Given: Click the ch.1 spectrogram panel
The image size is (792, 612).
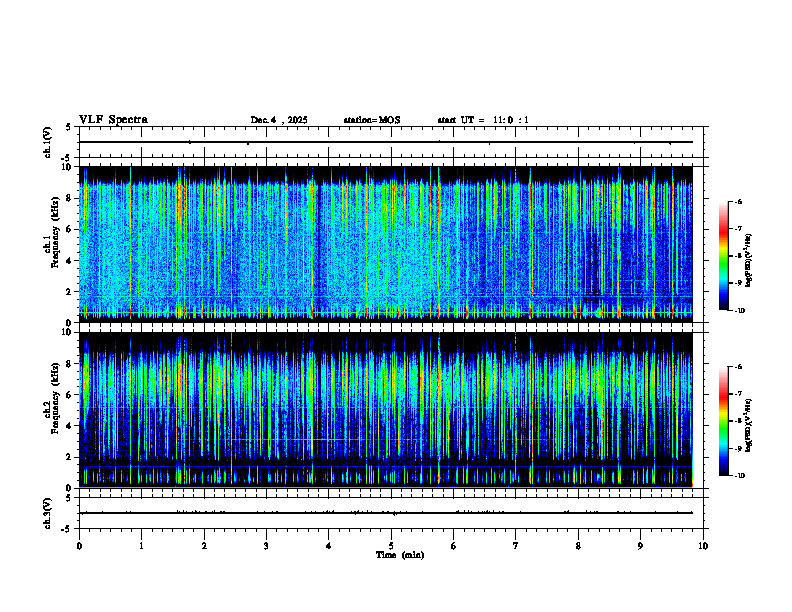Looking at the screenshot, I should (x=386, y=244).
